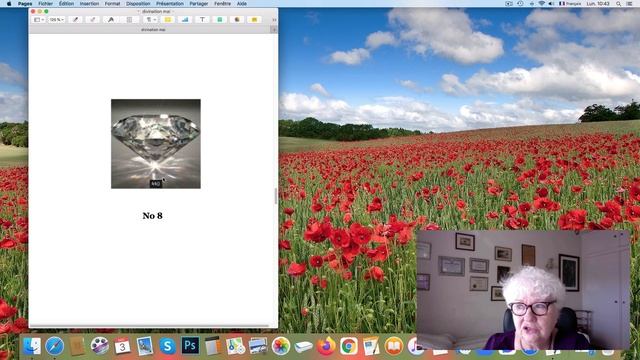Image resolution: width=640 pixels, height=360 pixels.
Task: Click the Pages window vertical scrollbar
Action: coord(276,196)
